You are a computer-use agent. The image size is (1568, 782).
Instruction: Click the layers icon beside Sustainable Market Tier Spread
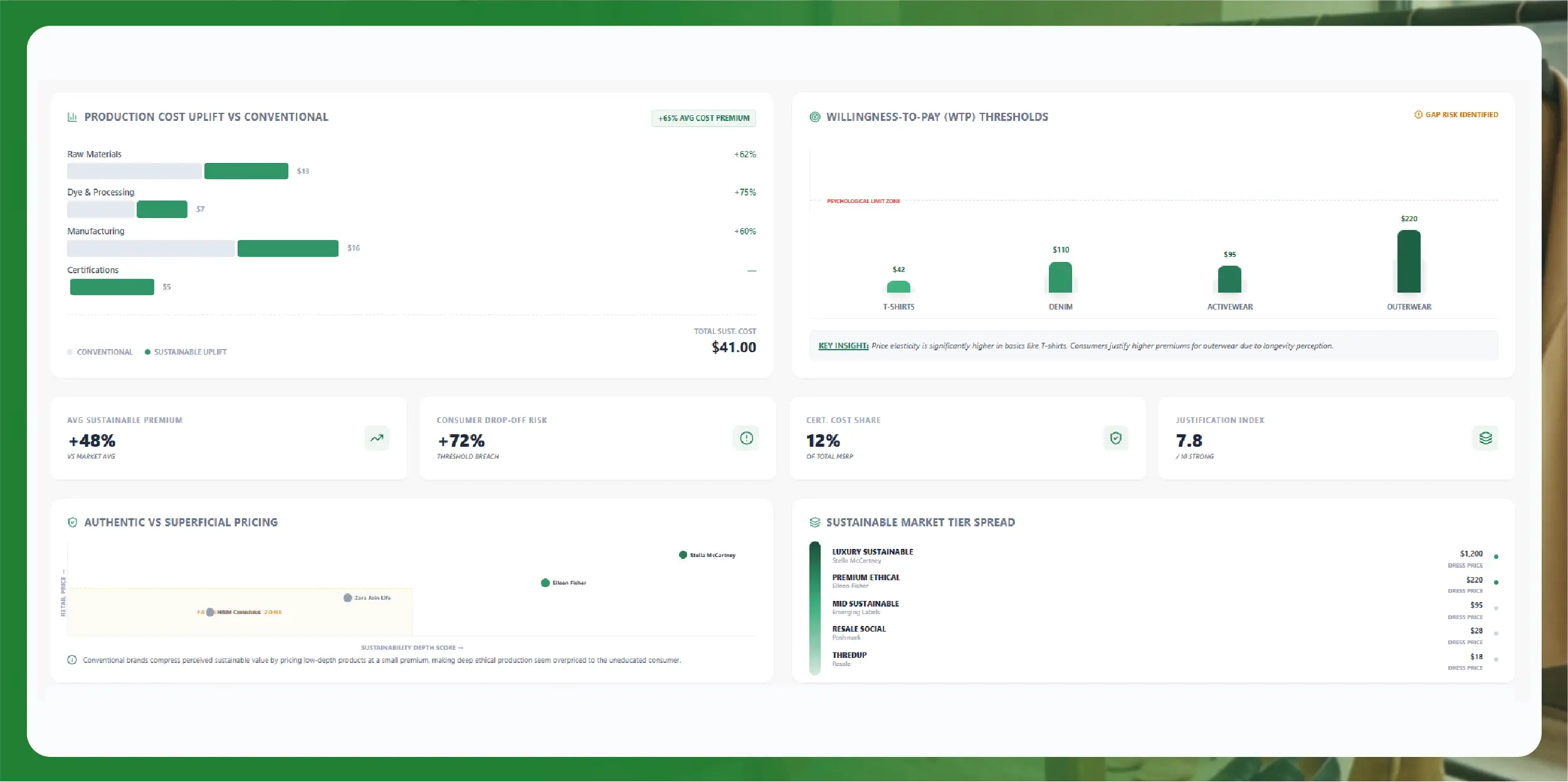point(814,523)
